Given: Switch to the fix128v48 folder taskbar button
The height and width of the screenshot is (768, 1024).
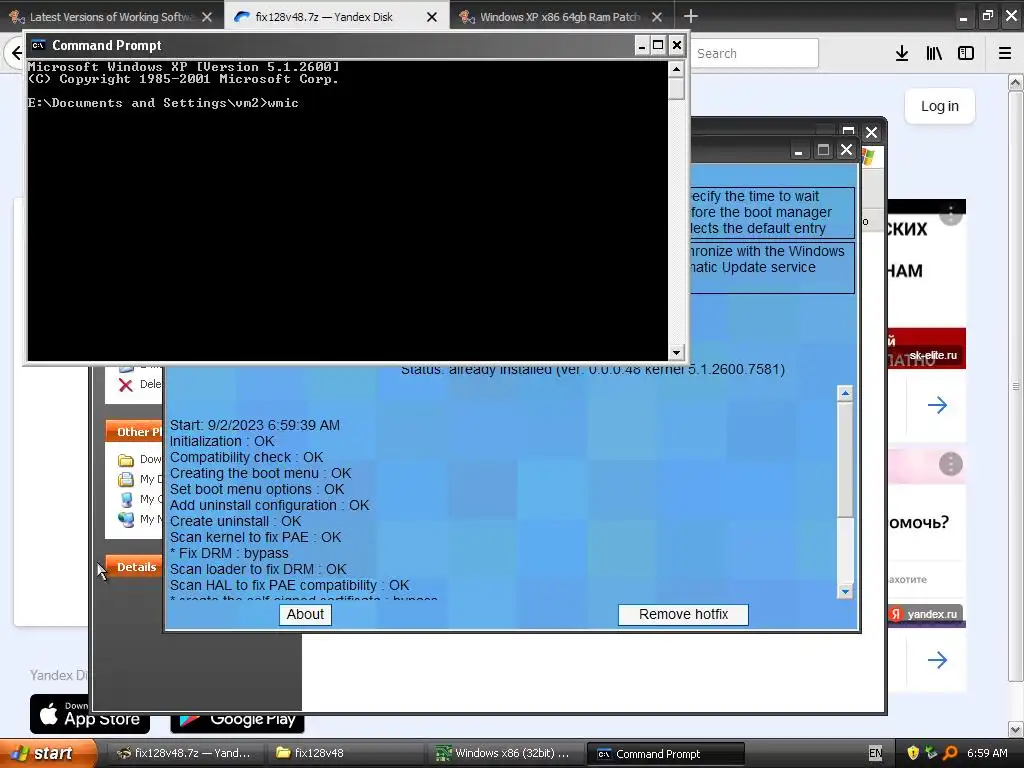Looking at the screenshot, I should coord(344,754).
